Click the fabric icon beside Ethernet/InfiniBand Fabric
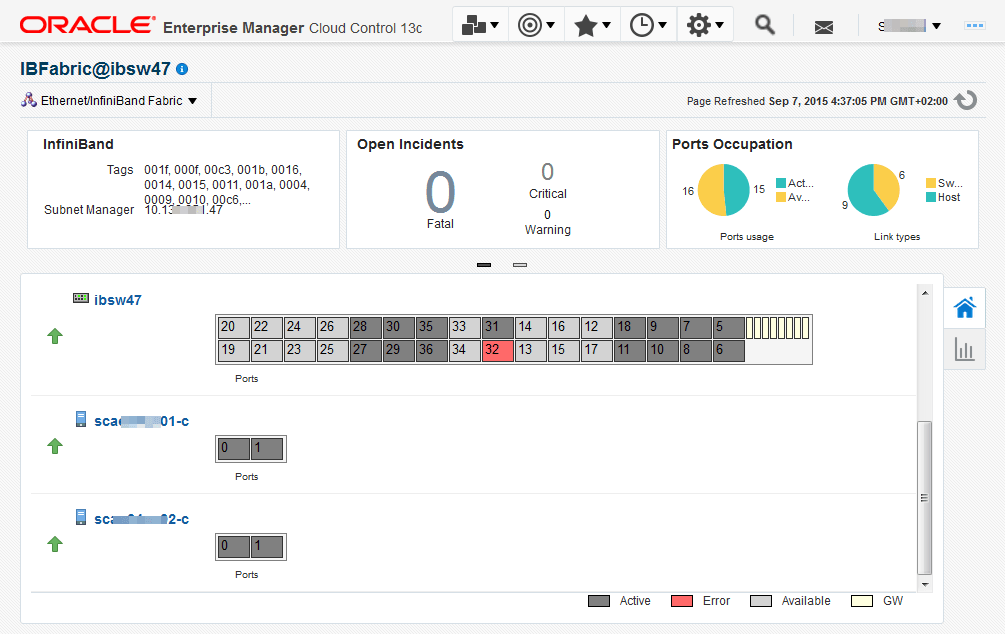The width and height of the screenshot is (1005, 634). pos(28,100)
